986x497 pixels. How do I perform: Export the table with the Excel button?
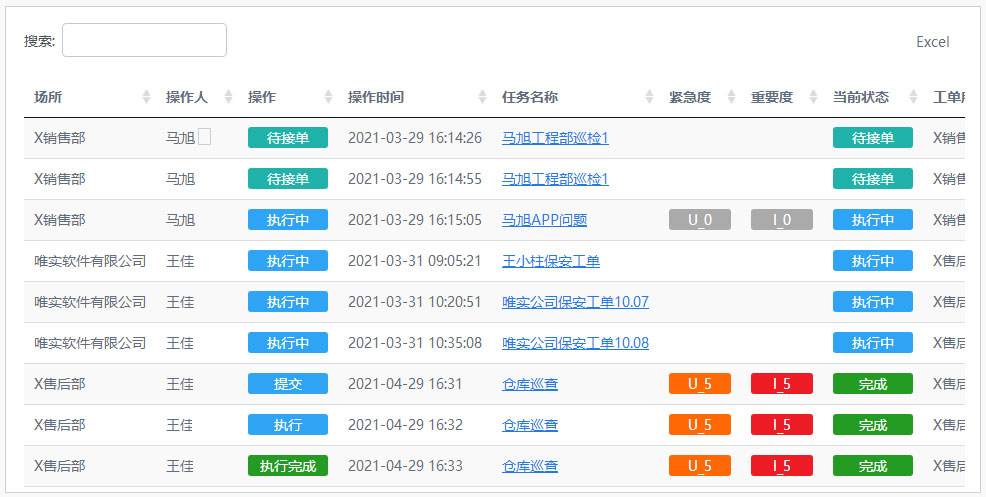932,42
